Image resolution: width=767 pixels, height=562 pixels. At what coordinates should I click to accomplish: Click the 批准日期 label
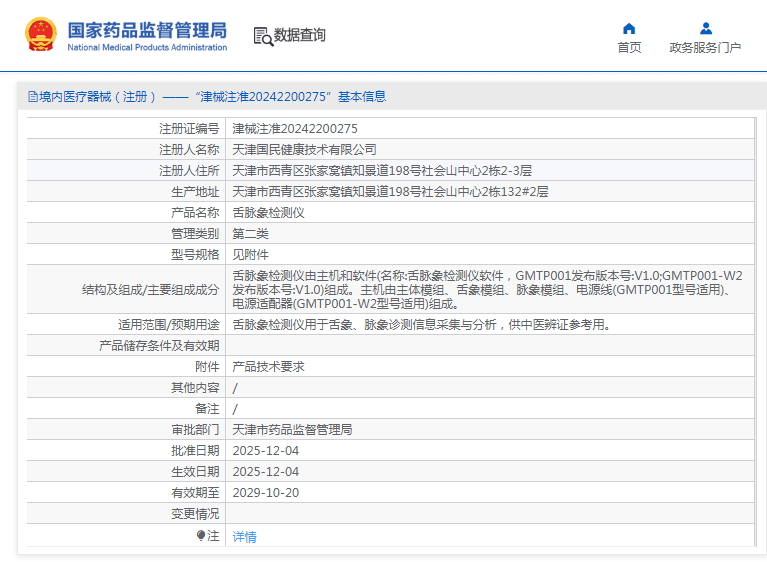point(195,451)
